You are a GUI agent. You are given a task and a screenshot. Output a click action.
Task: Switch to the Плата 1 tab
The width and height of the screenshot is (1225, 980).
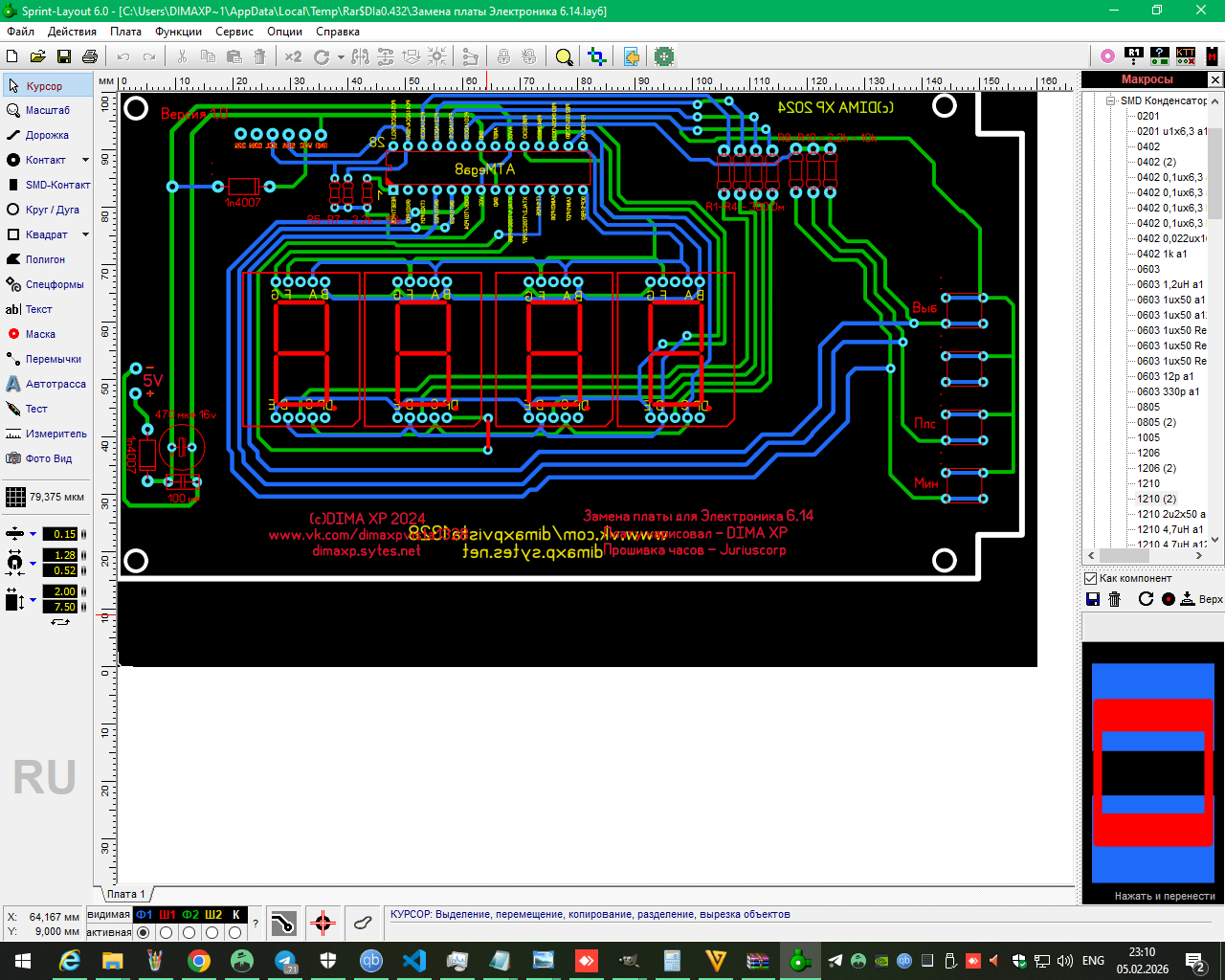pos(125,894)
